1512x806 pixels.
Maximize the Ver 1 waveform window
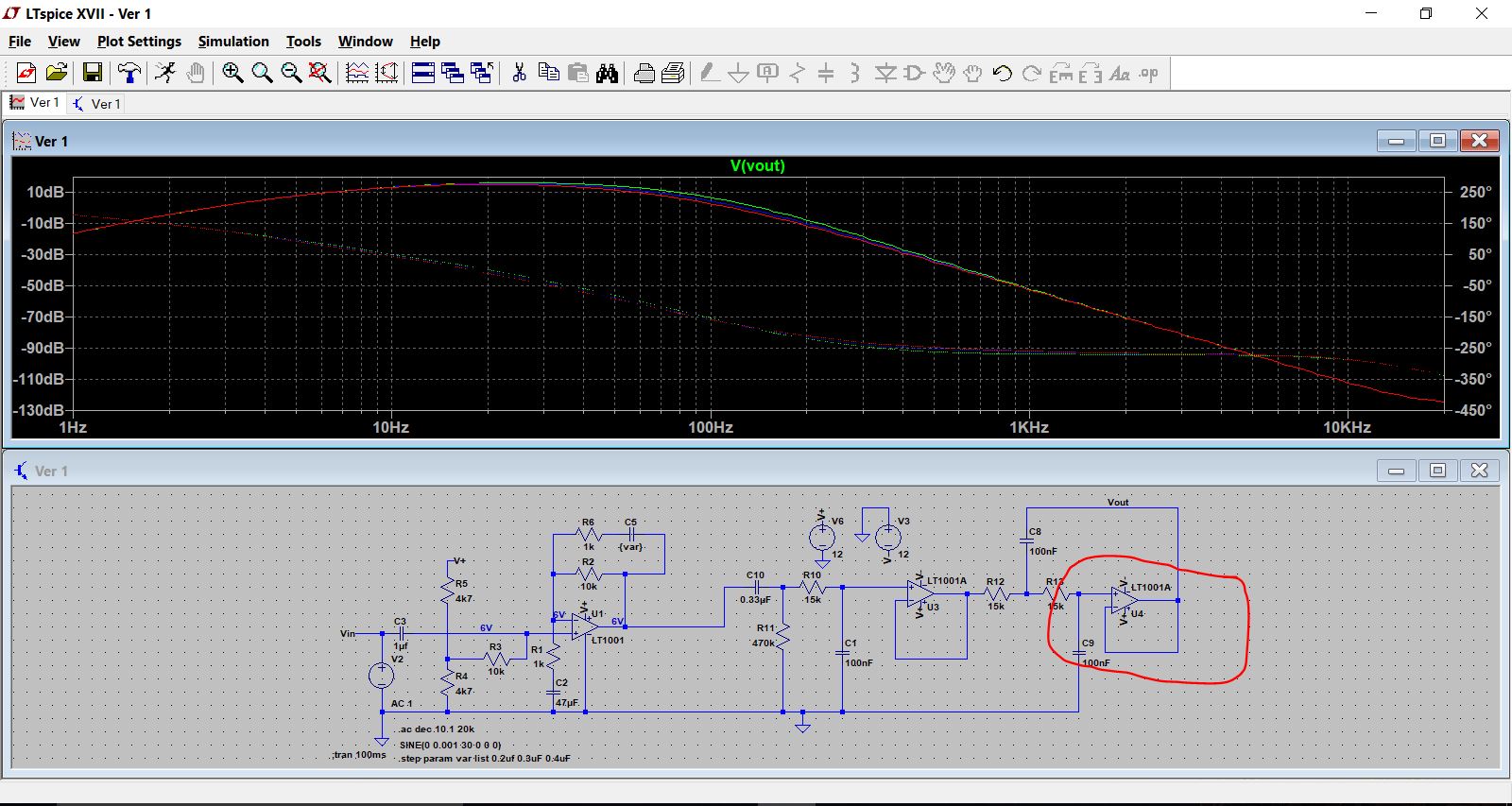1437,141
